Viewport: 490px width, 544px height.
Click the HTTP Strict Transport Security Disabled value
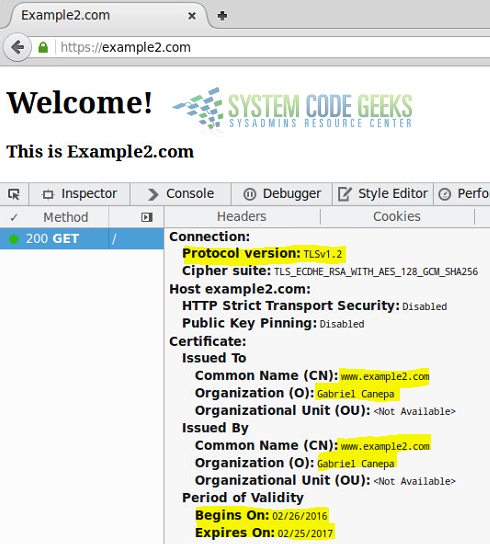coord(424,307)
